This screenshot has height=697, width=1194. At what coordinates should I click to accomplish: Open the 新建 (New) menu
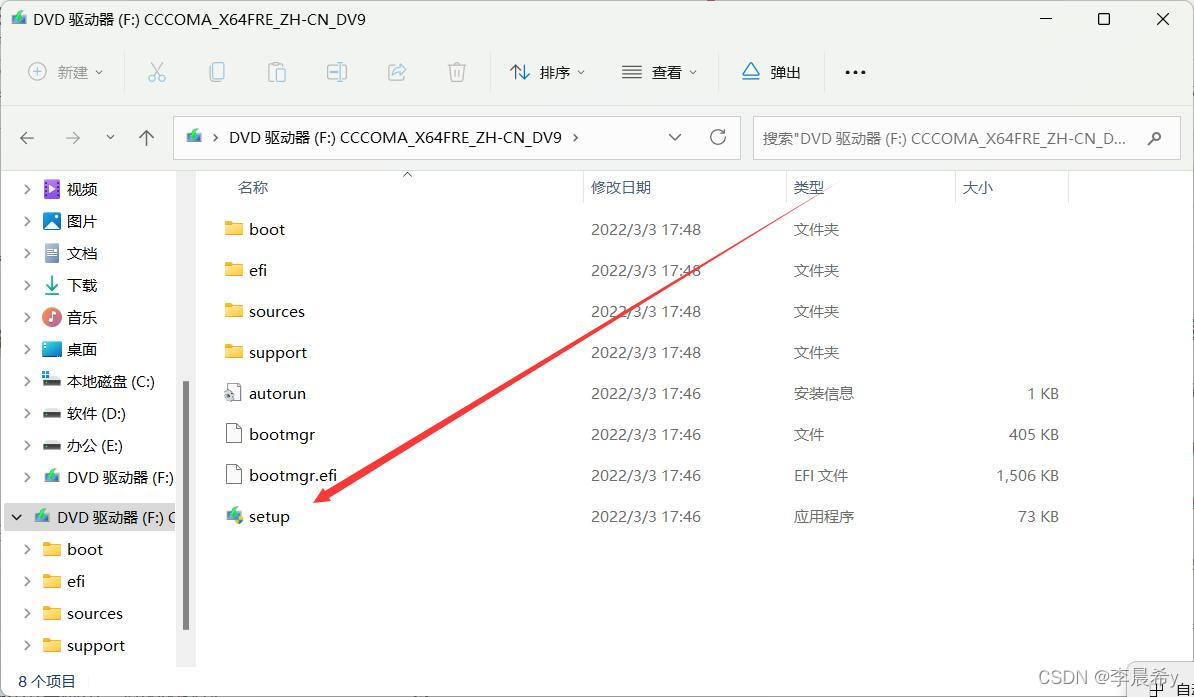click(65, 72)
